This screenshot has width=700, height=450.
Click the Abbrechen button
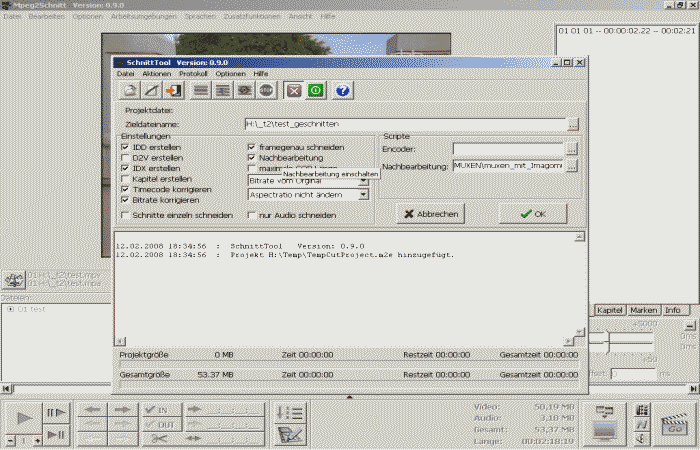point(430,214)
